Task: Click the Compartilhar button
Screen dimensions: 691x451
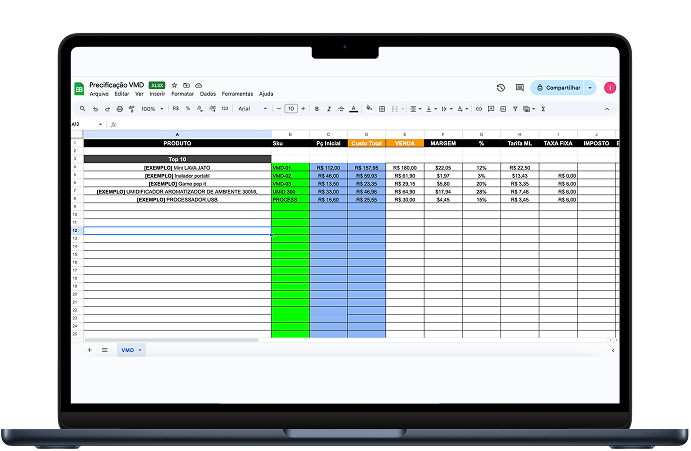Action: 559,88
